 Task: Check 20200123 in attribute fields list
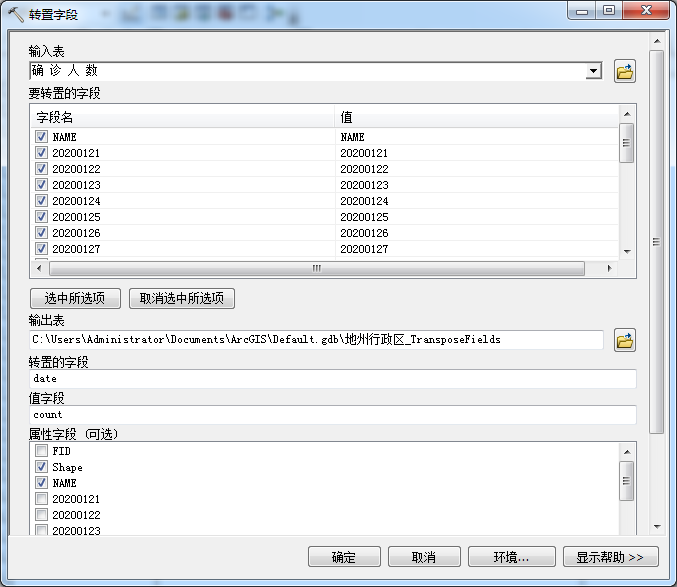[x=41, y=530]
